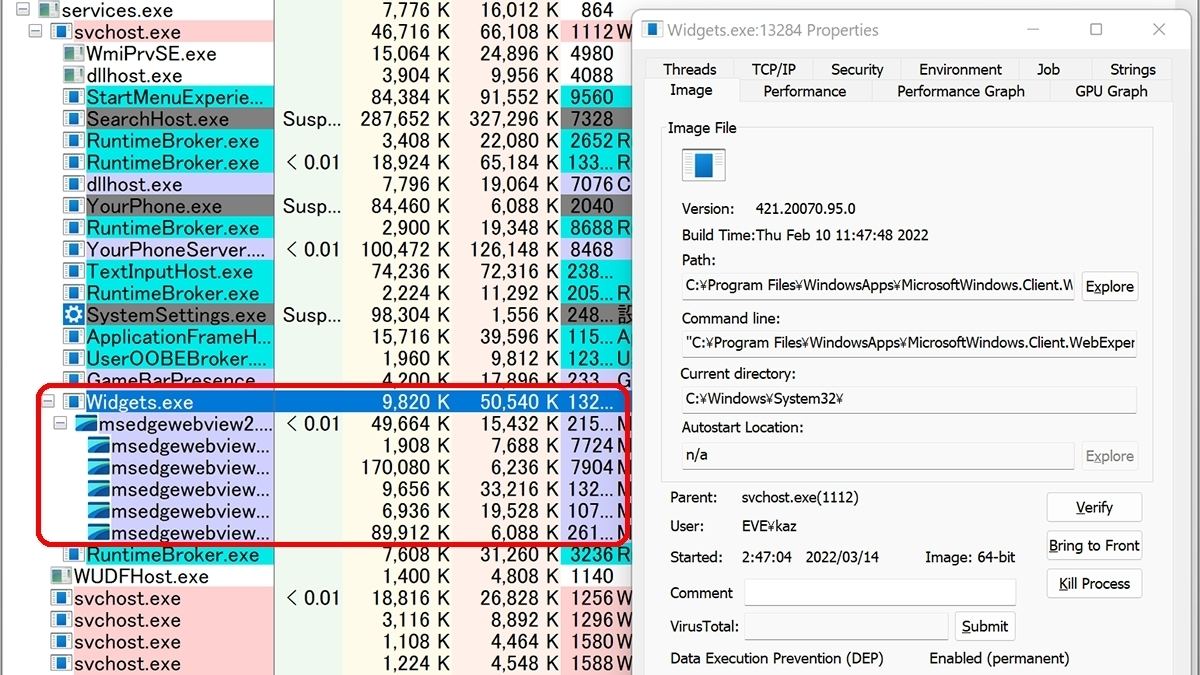The image size is (1200, 675).
Task: Click the Kill Process button
Action: click(x=1094, y=583)
